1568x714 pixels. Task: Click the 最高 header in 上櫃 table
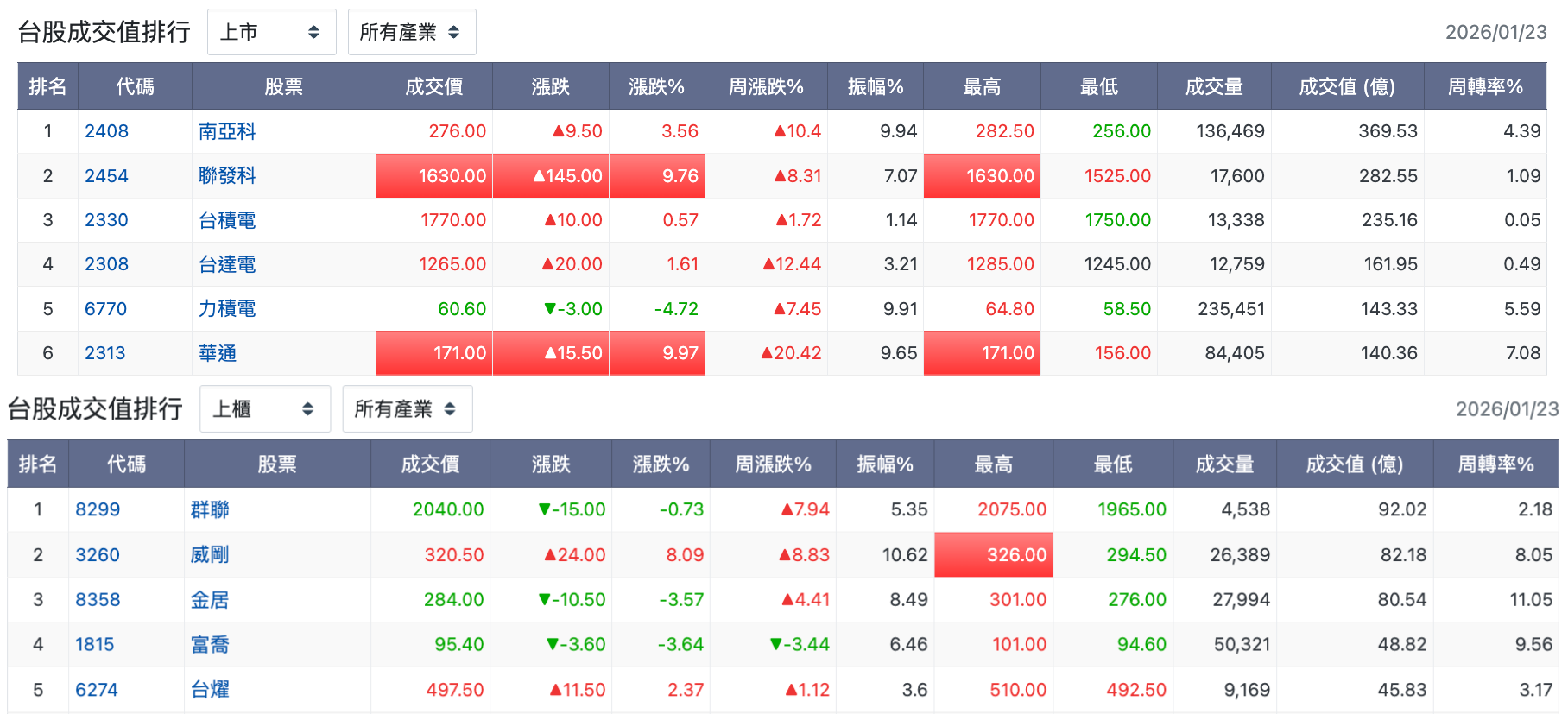tap(994, 464)
